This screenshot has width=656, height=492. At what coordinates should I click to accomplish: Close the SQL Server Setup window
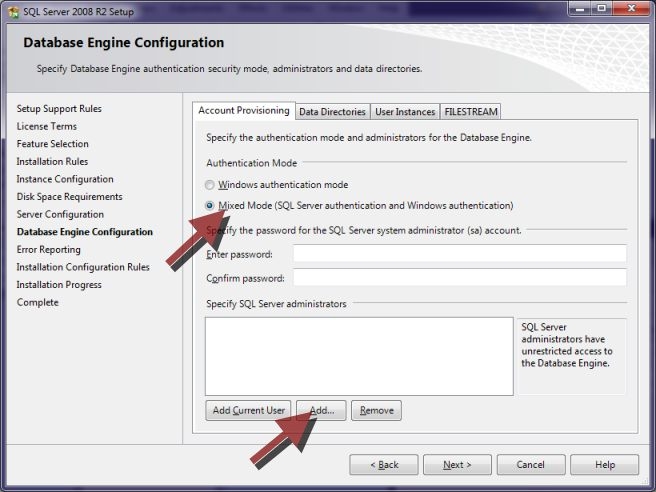point(632,8)
